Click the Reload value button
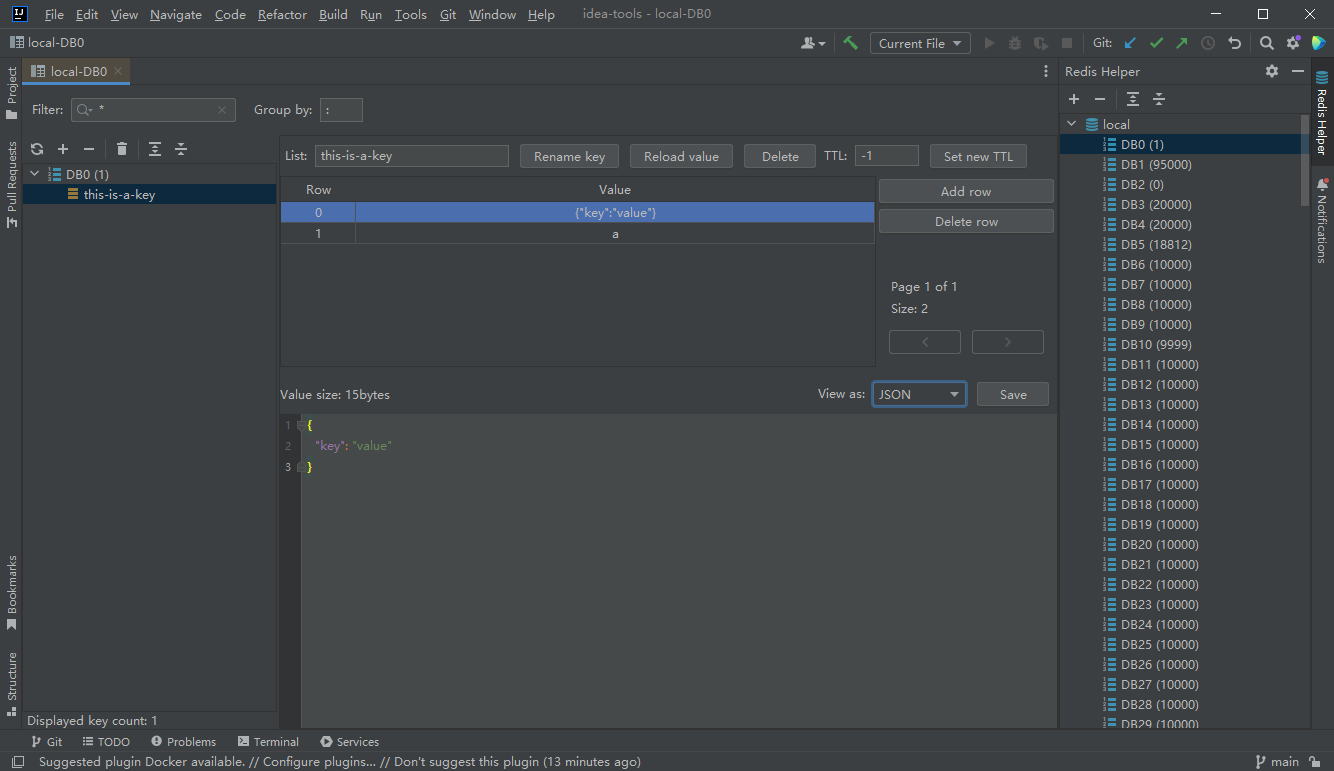 tap(681, 156)
